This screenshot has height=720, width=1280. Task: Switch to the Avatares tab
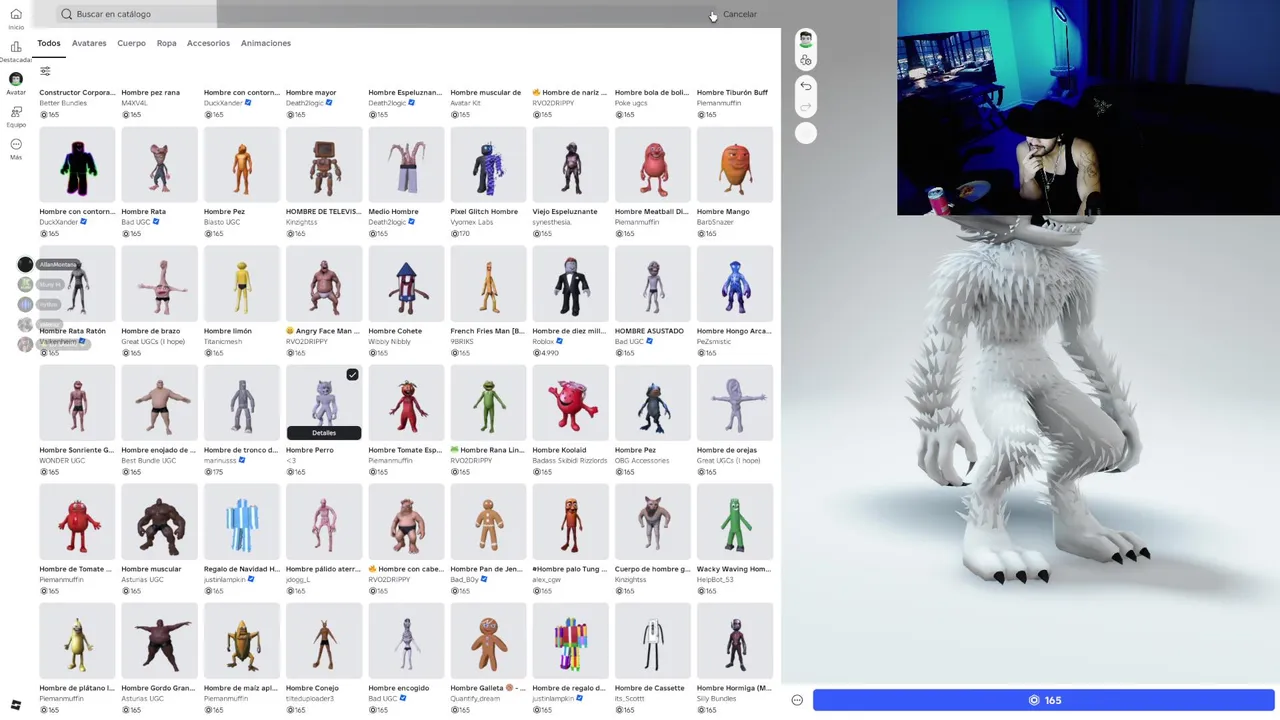(x=89, y=43)
